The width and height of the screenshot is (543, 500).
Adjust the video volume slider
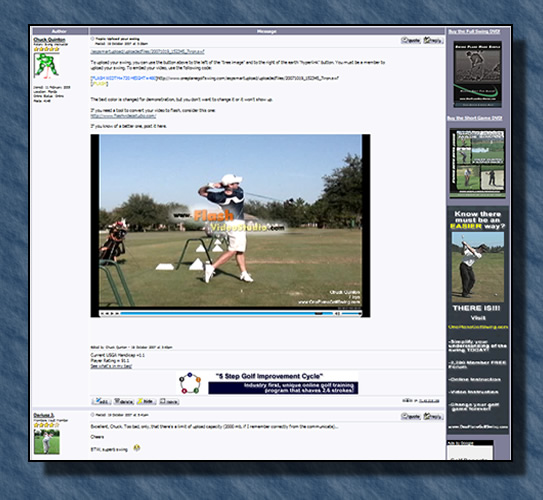click(351, 313)
